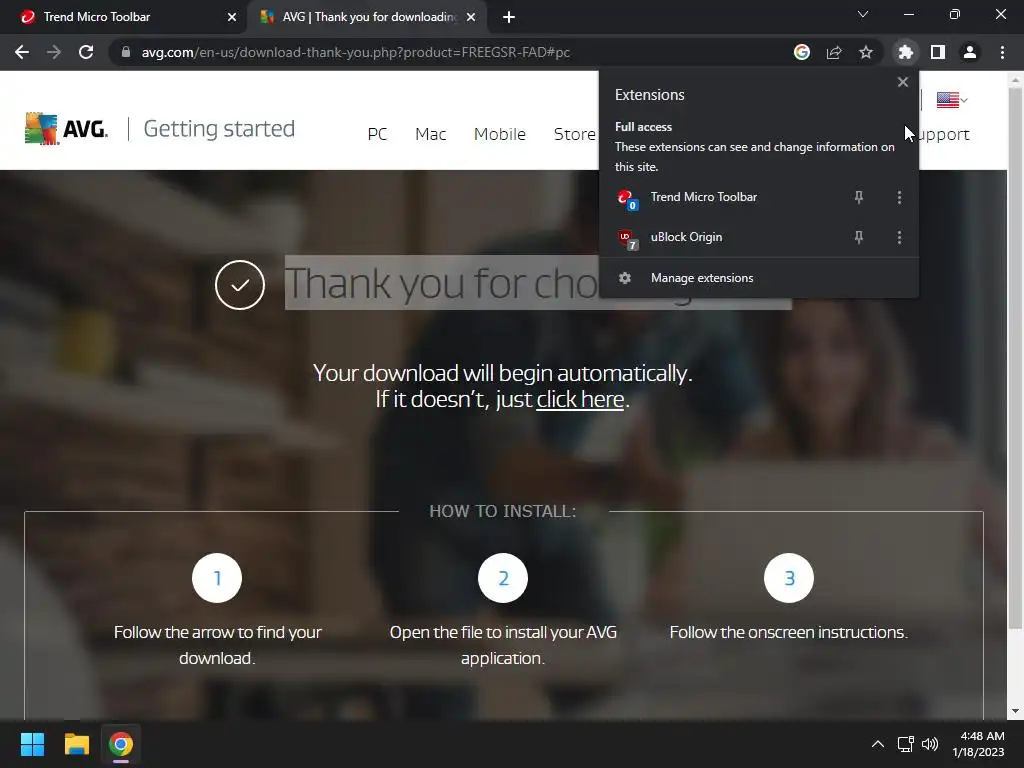
Task: Click 'Follow the onscreen instructions.' text
Action: tap(789, 632)
